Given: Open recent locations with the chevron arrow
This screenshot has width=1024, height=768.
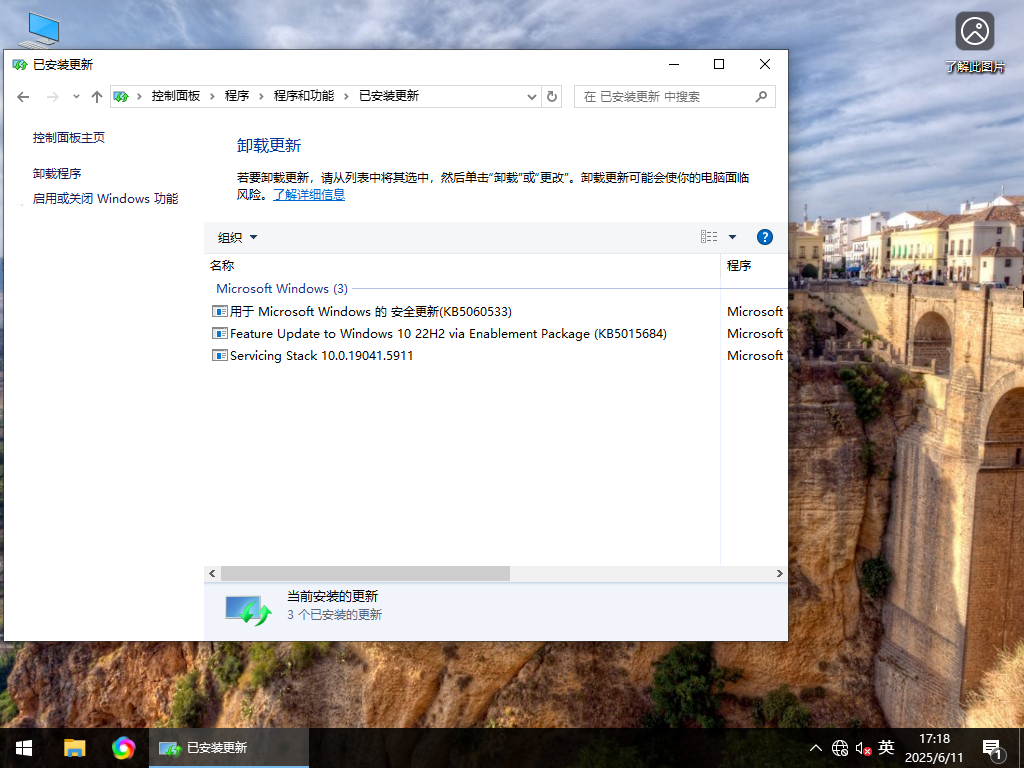Looking at the screenshot, I should (76, 96).
